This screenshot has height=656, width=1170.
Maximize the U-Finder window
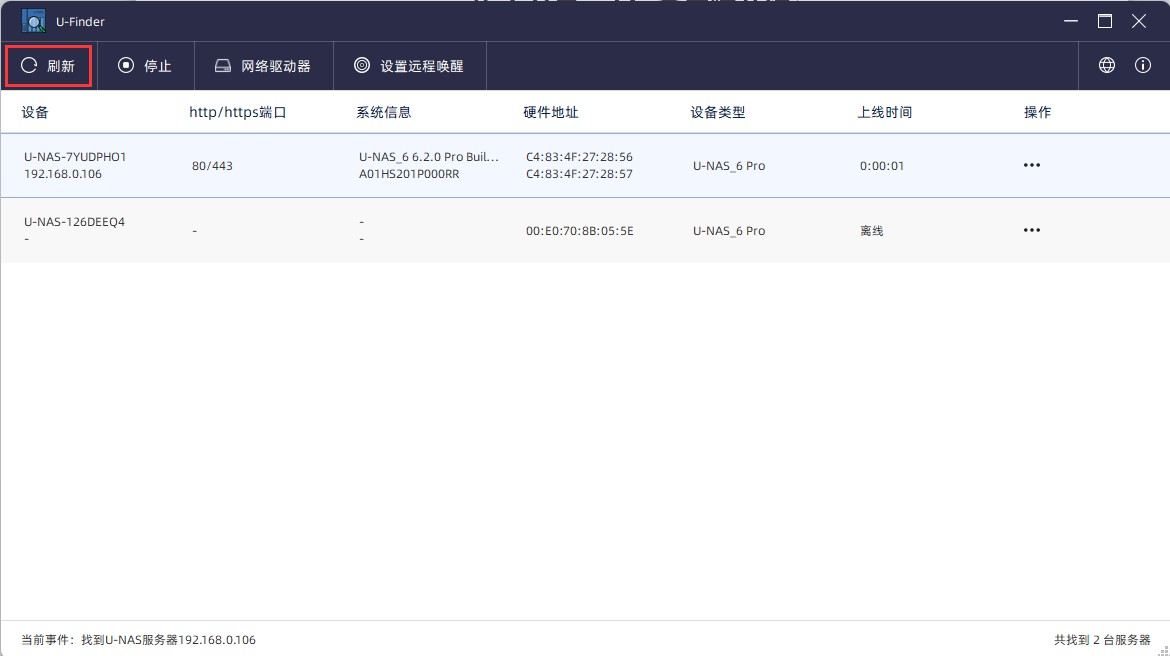pyautogui.click(x=1105, y=21)
